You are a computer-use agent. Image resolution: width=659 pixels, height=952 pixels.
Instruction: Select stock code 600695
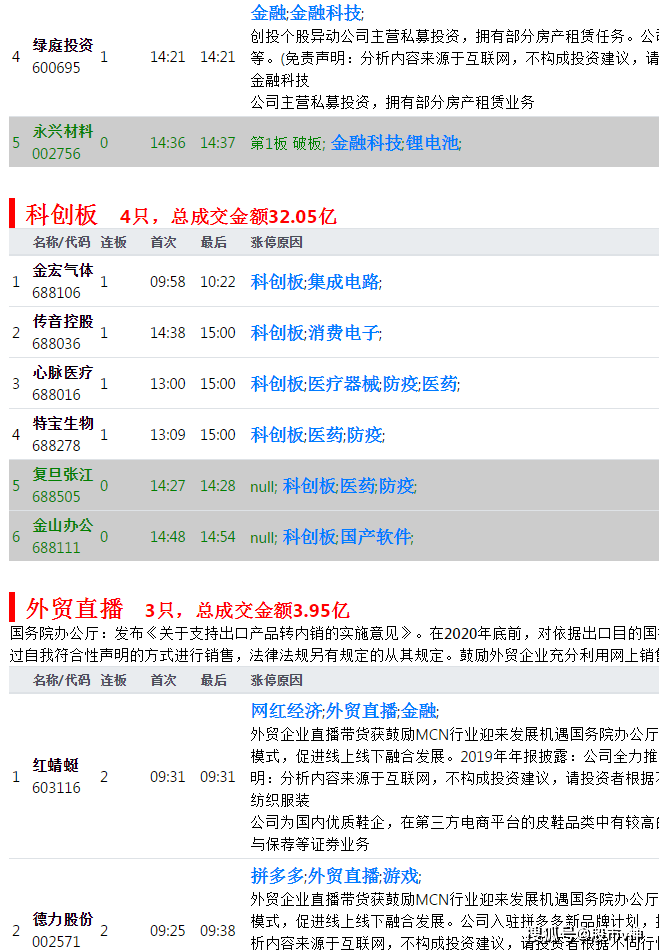click(56, 68)
